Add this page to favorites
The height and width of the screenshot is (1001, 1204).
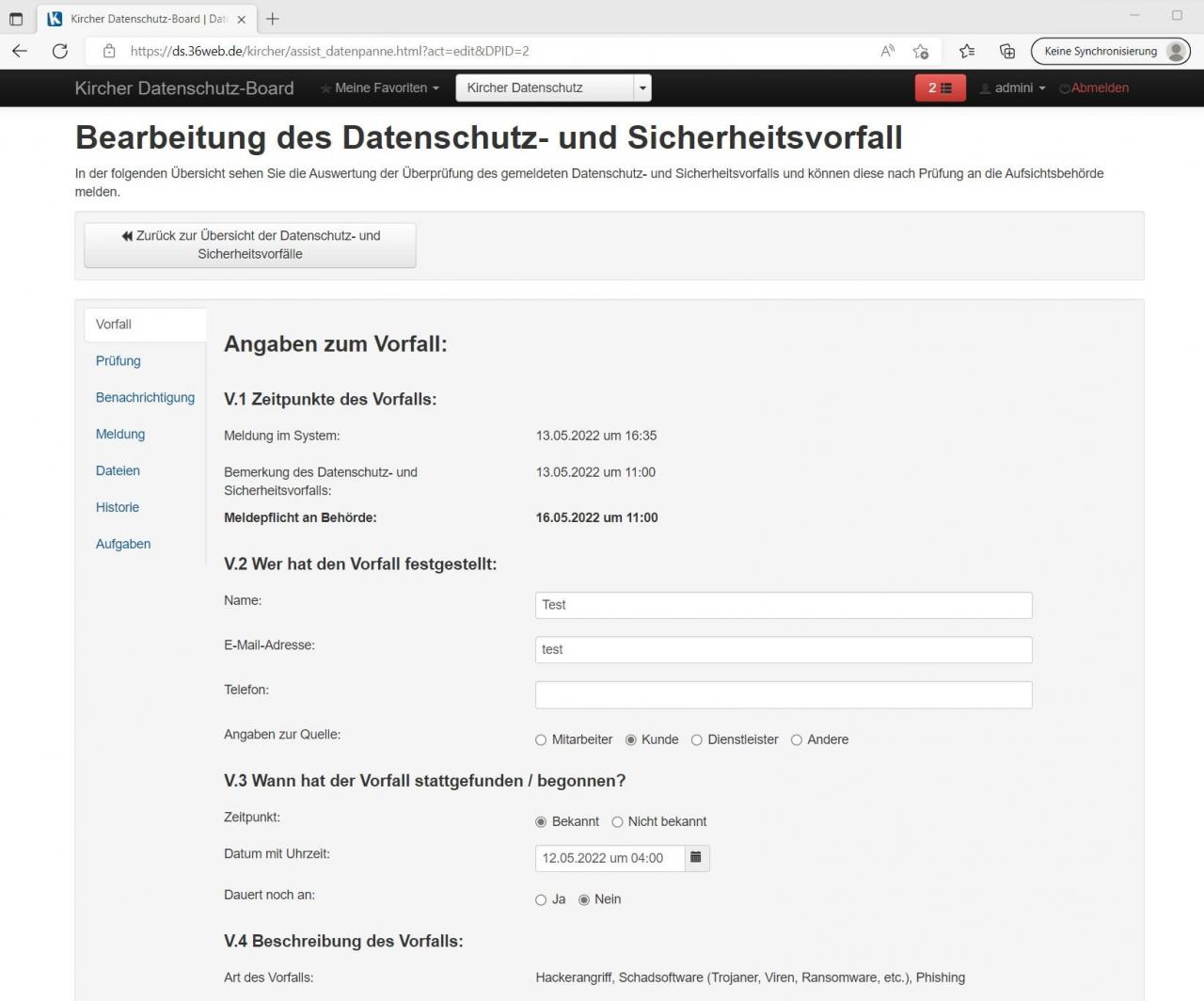point(921,51)
